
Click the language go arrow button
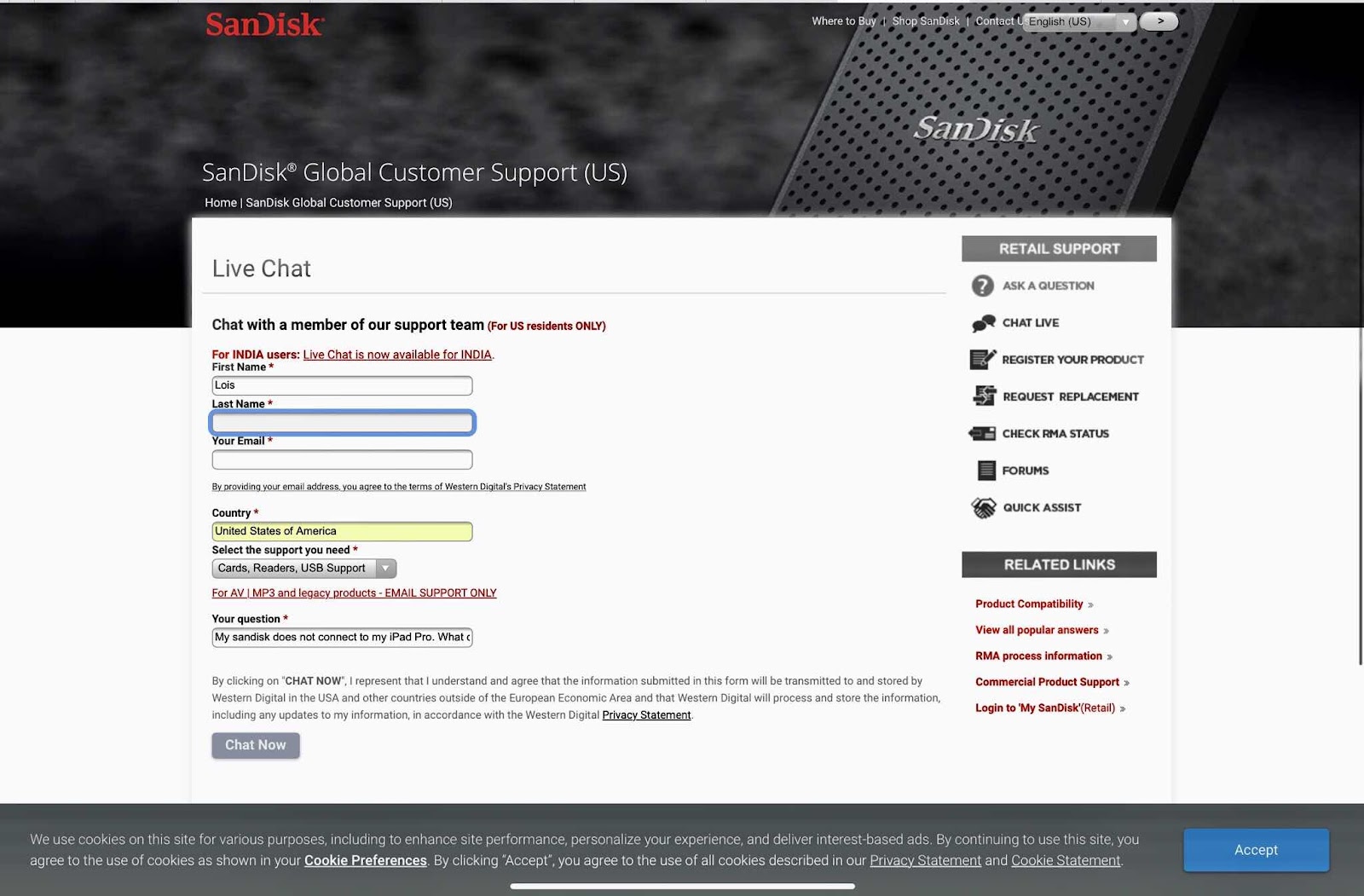tap(1159, 21)
